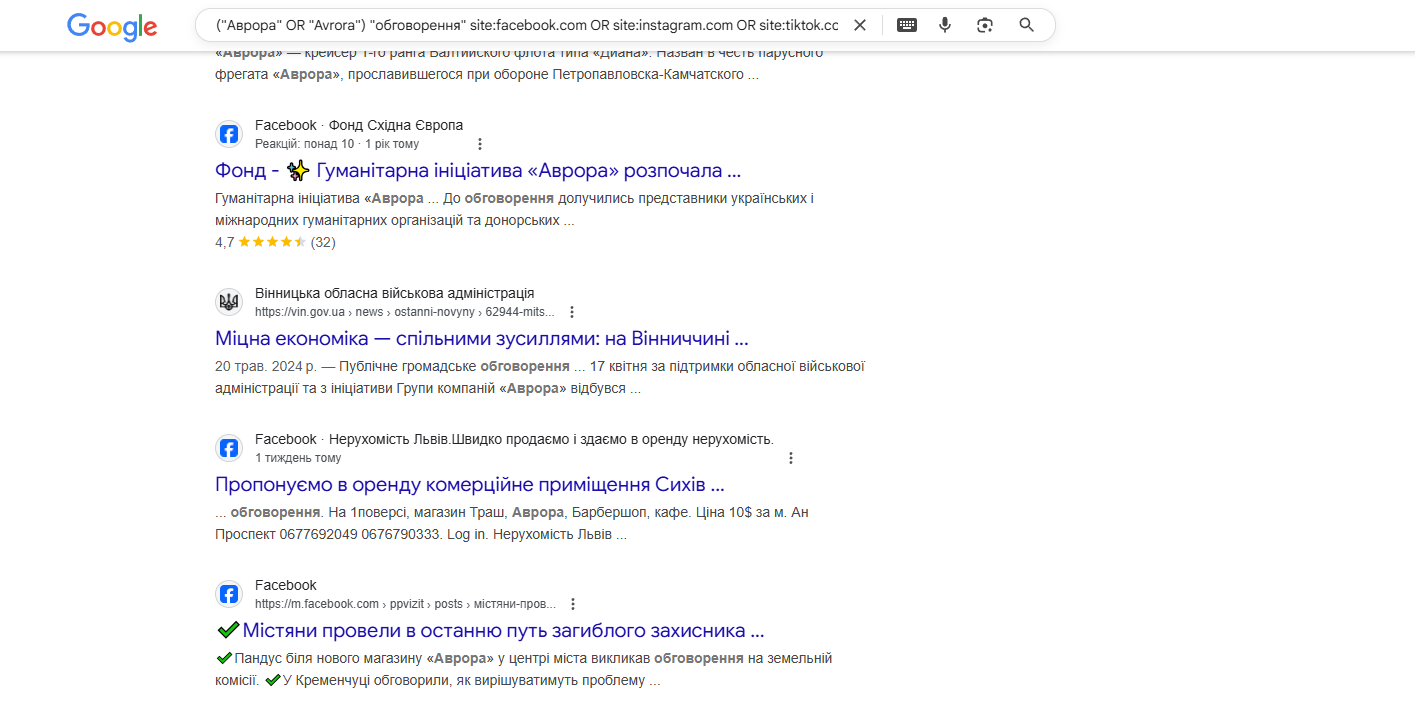Open result Пропонуємо в оренду комерційне приміщення Сихів
The width and height of the screenshot is (1415, 709).
(470, 485)
